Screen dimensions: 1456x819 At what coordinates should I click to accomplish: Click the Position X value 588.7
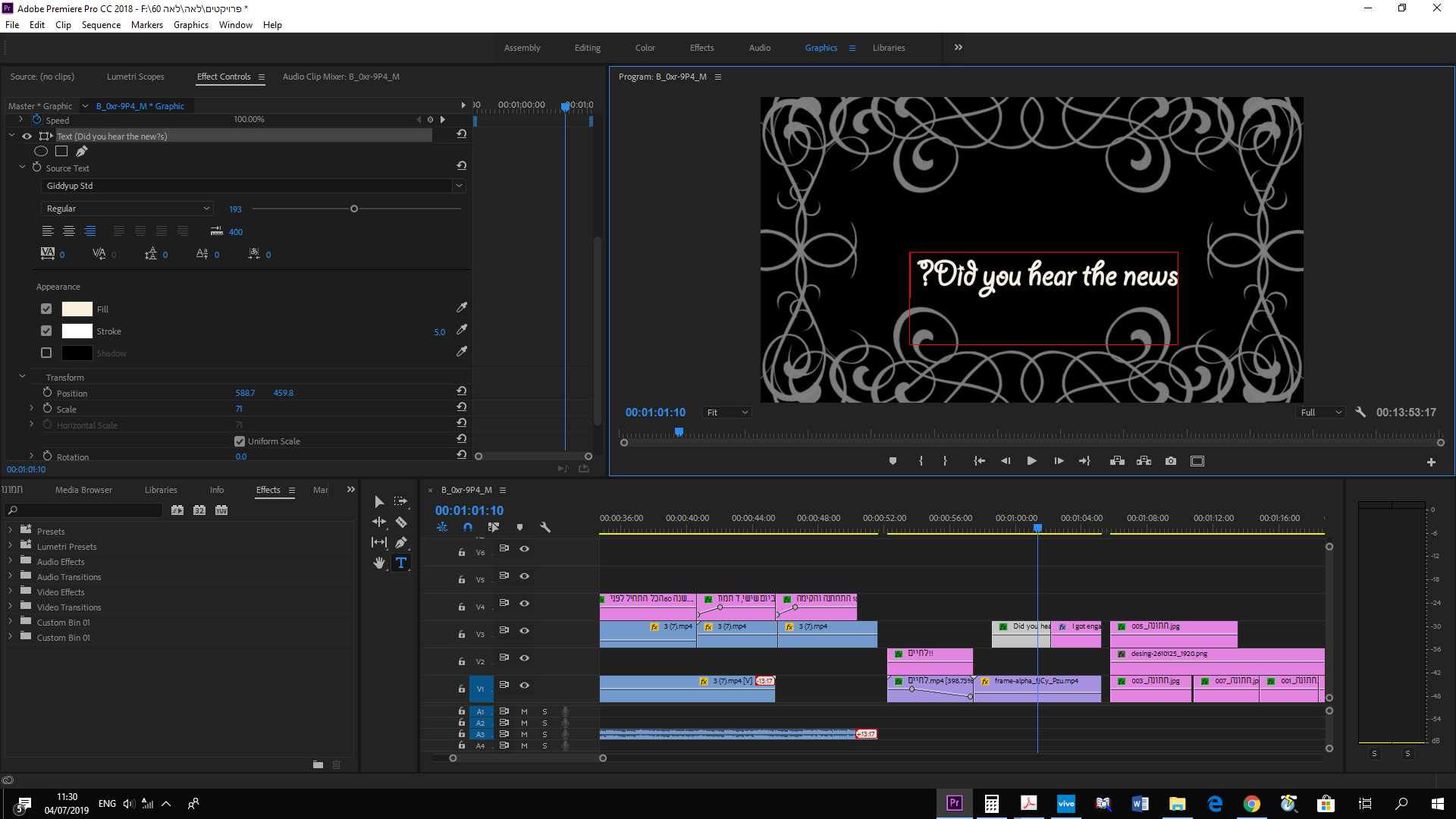(245, 393)
